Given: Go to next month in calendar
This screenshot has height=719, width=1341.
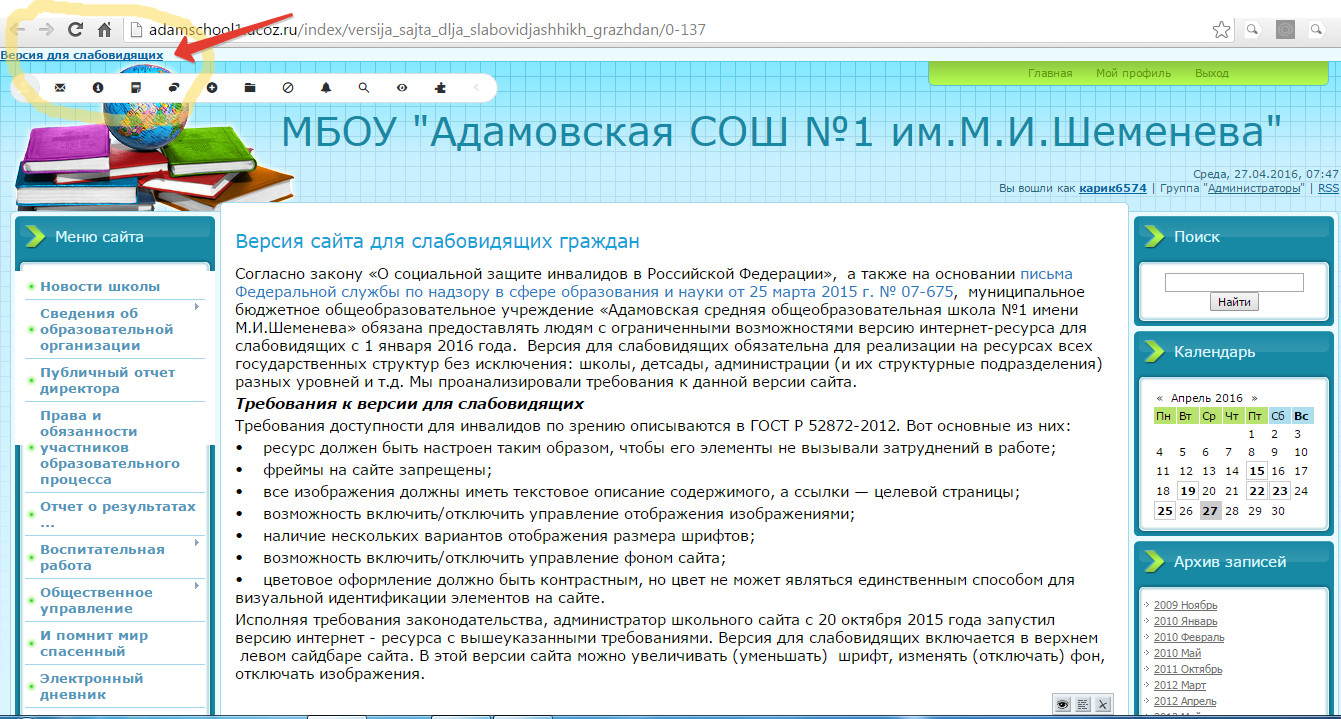Looking at the screenshot, I should [x=1254, y=398].
